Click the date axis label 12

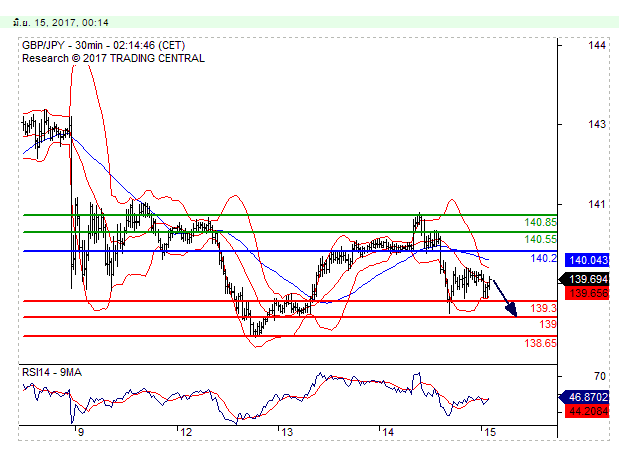[x=186, y=433]
